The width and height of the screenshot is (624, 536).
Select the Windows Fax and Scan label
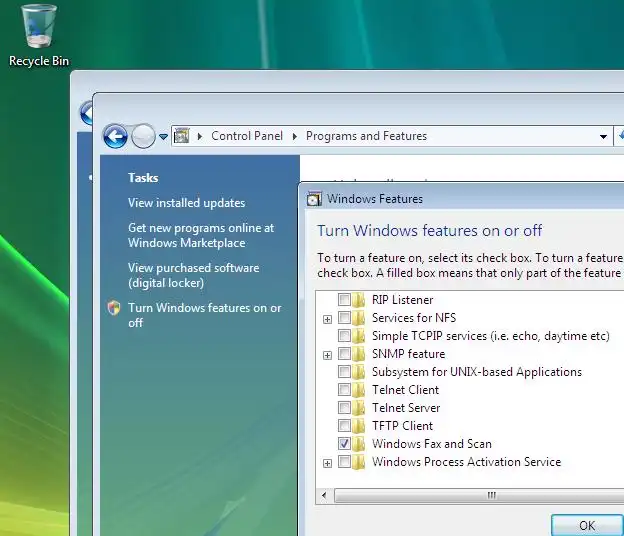pos(432,444)
